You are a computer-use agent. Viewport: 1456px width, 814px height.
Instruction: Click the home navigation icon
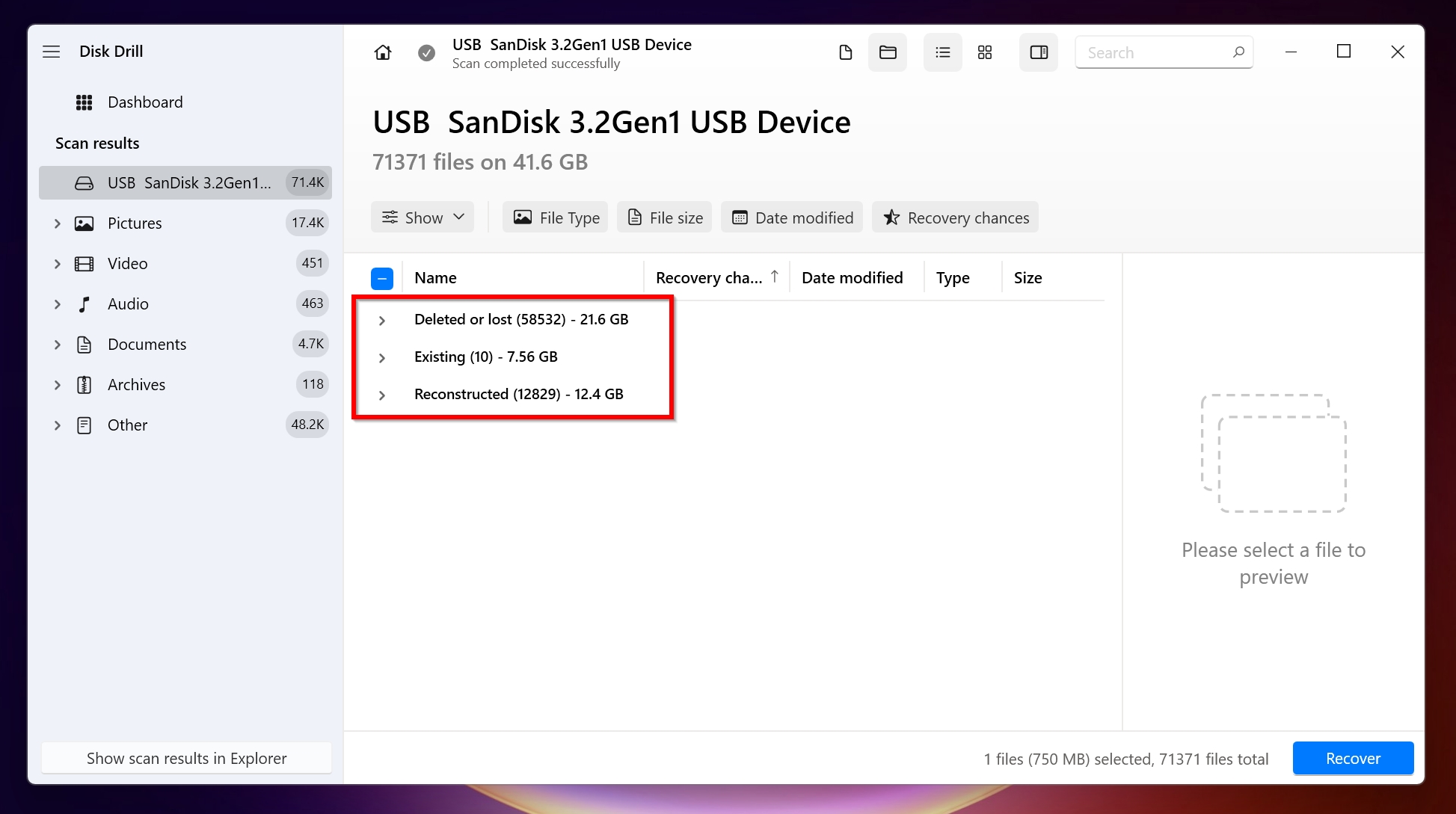[382, 52]
